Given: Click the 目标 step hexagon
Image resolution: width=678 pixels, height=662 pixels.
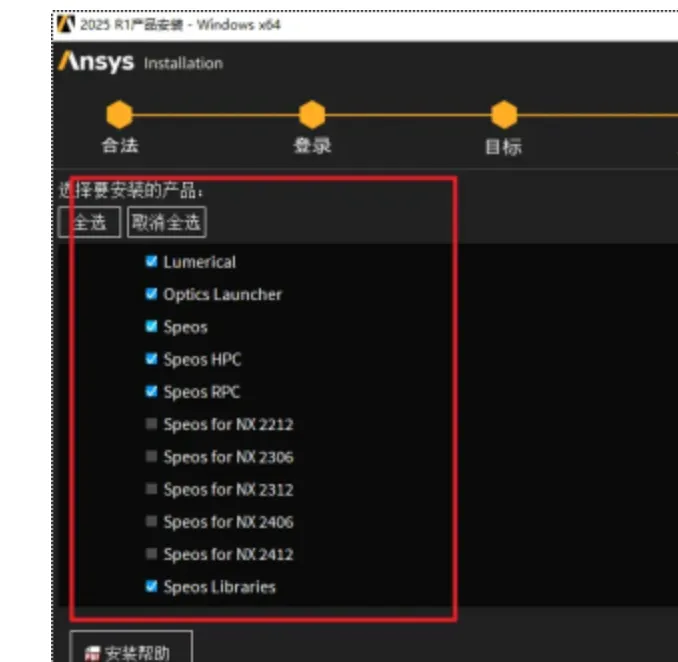Looking at the screenshot, I should point(504,115).
